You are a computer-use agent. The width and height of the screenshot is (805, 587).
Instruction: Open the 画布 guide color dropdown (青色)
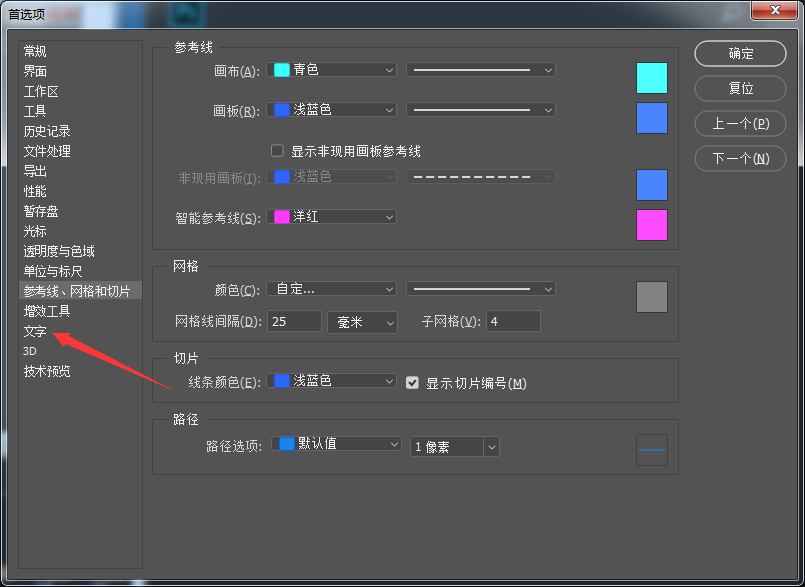(332, 70)
